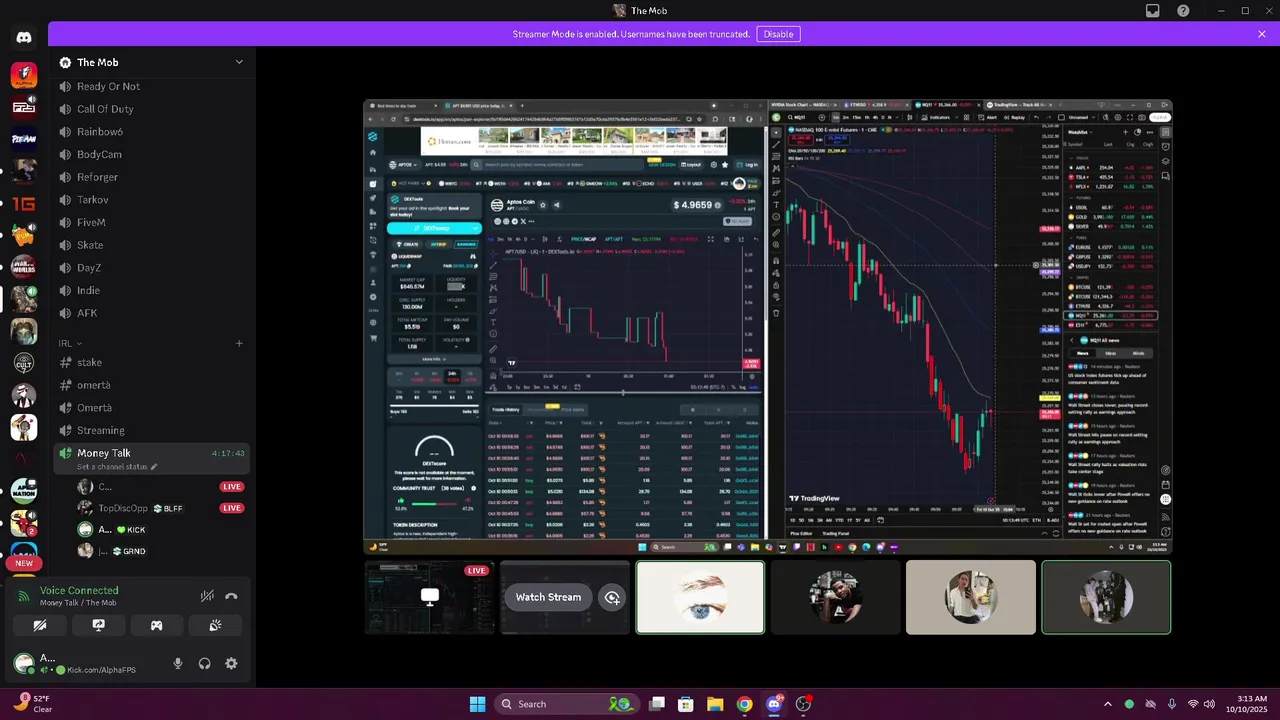This screenshot has width=1280, height=720.
Task: Click the taskbar Search box
Action: (x=567, y=704)
